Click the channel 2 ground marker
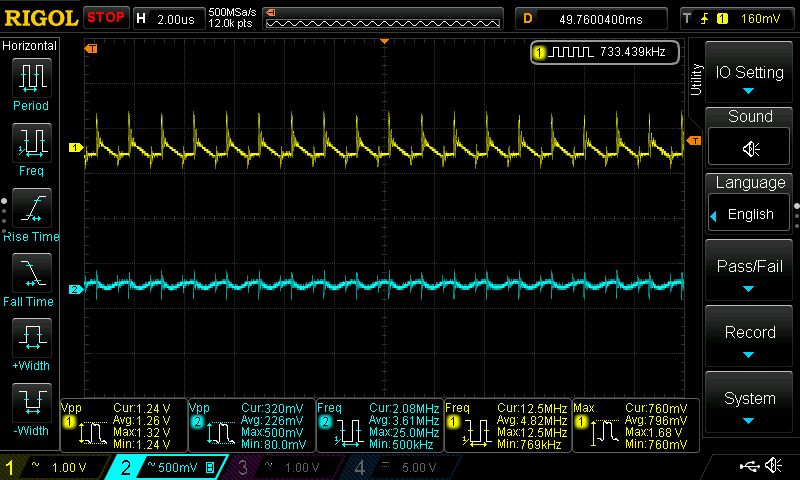 point(76,289)
